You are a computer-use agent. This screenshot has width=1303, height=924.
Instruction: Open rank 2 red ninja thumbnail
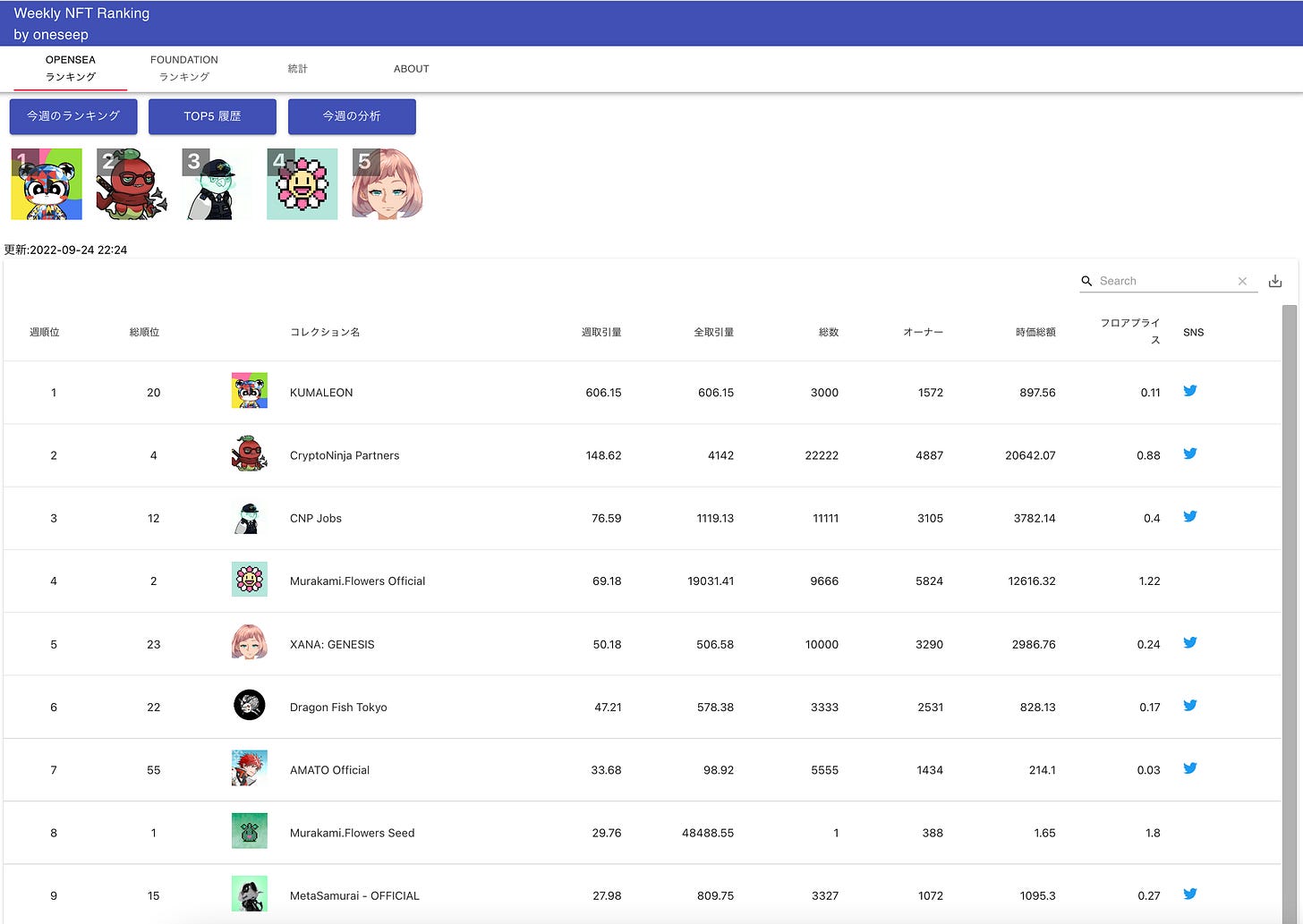(132, 184)
